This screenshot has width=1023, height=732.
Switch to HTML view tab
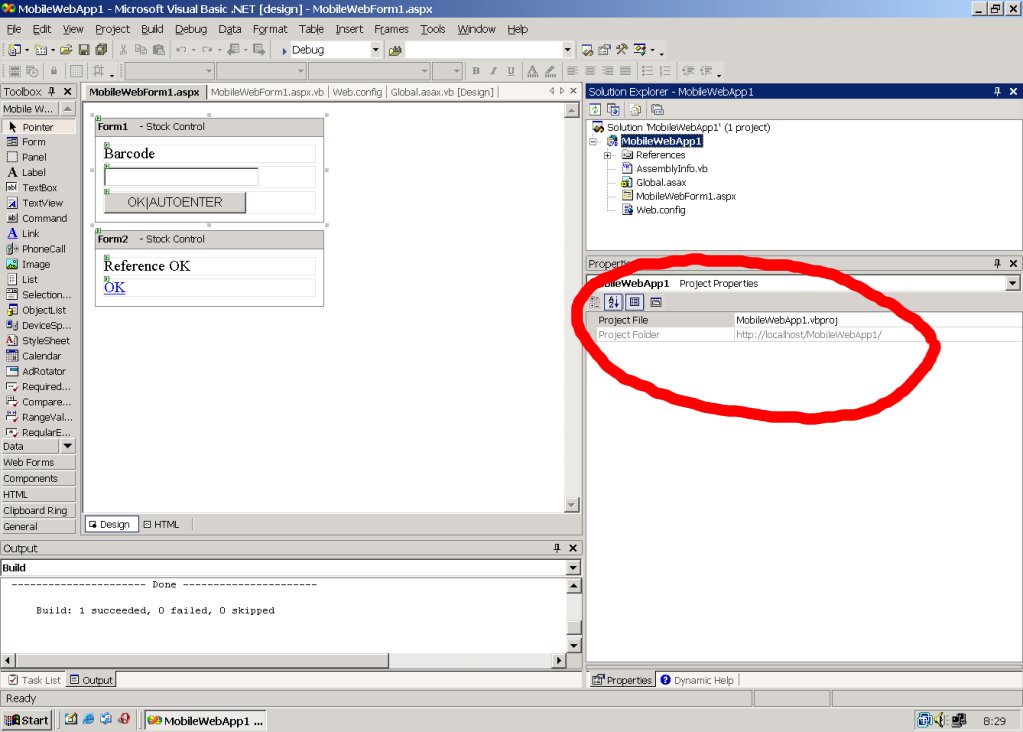(x=161, y=525)
